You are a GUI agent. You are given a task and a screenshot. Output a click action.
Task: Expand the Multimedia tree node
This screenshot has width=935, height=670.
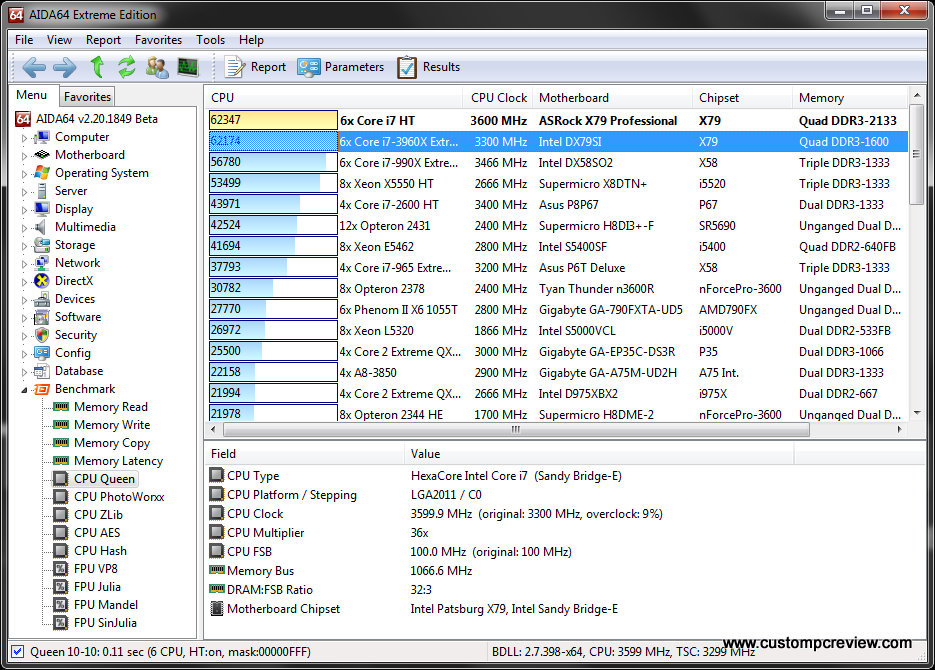point(24,228)
